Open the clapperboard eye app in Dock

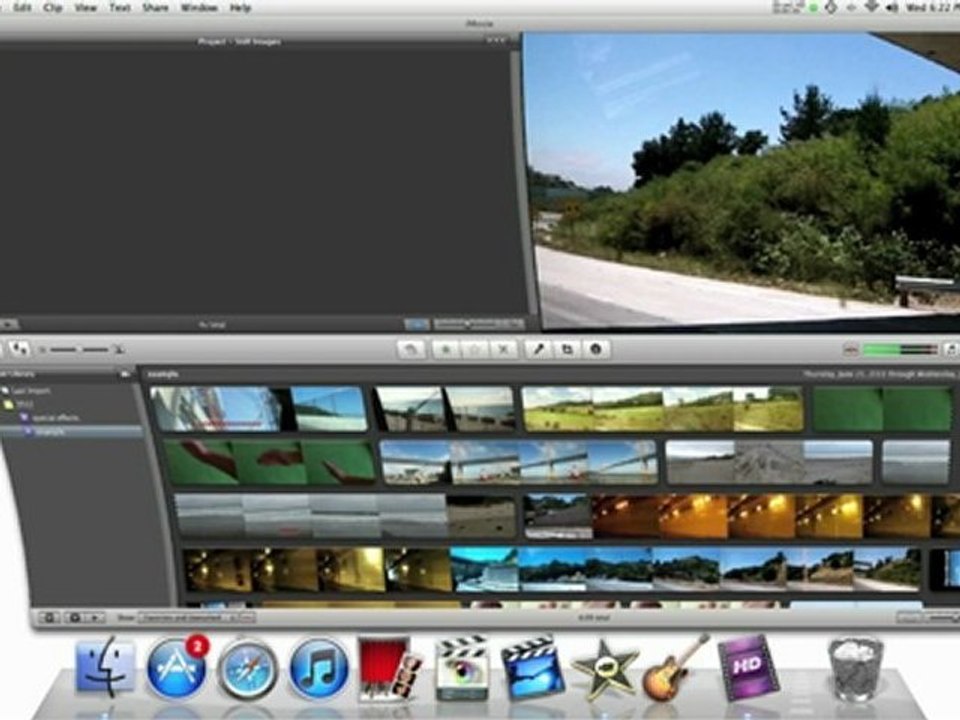[x=462, y=668]
